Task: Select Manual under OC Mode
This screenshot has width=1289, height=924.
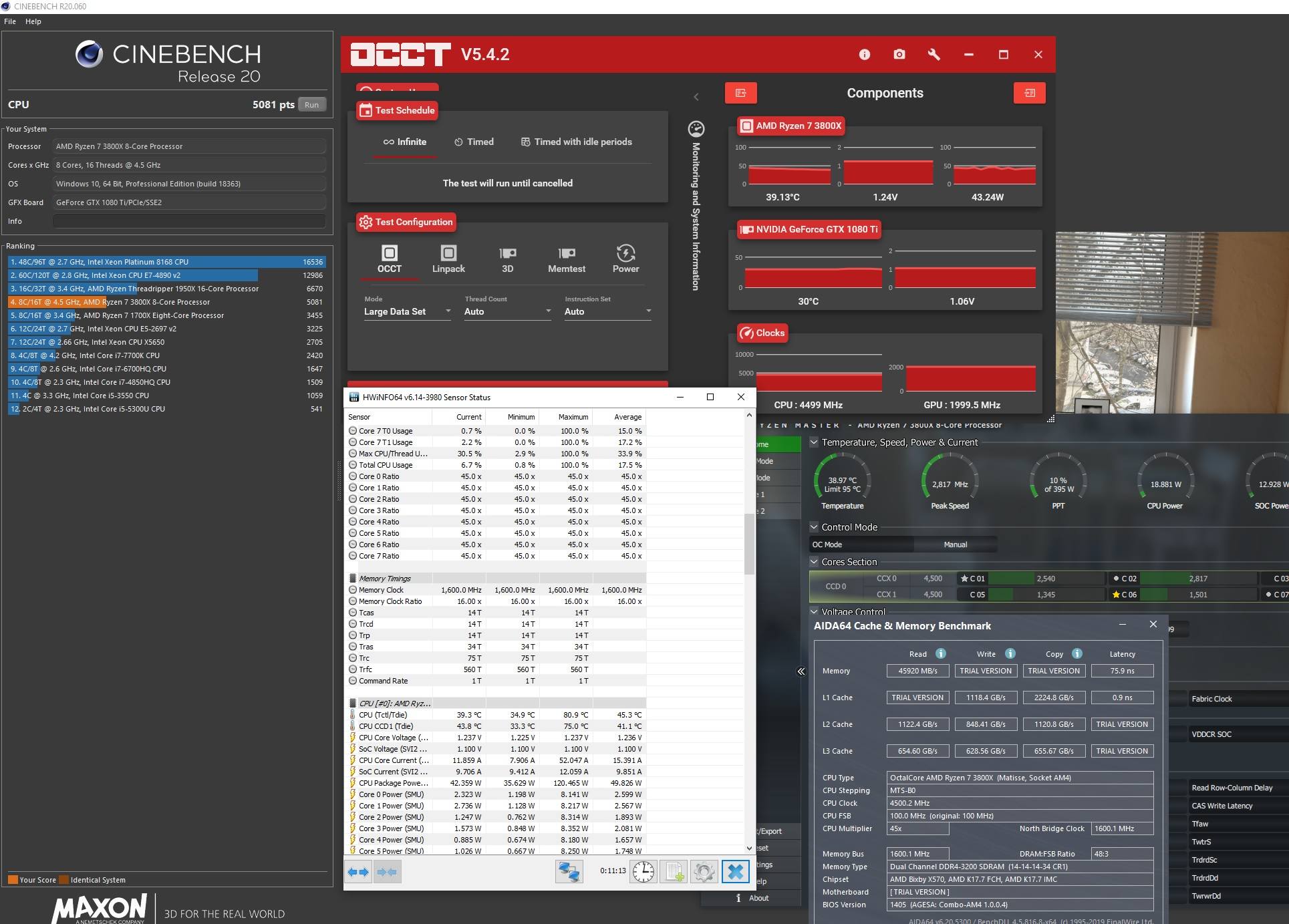Action: 955,545
